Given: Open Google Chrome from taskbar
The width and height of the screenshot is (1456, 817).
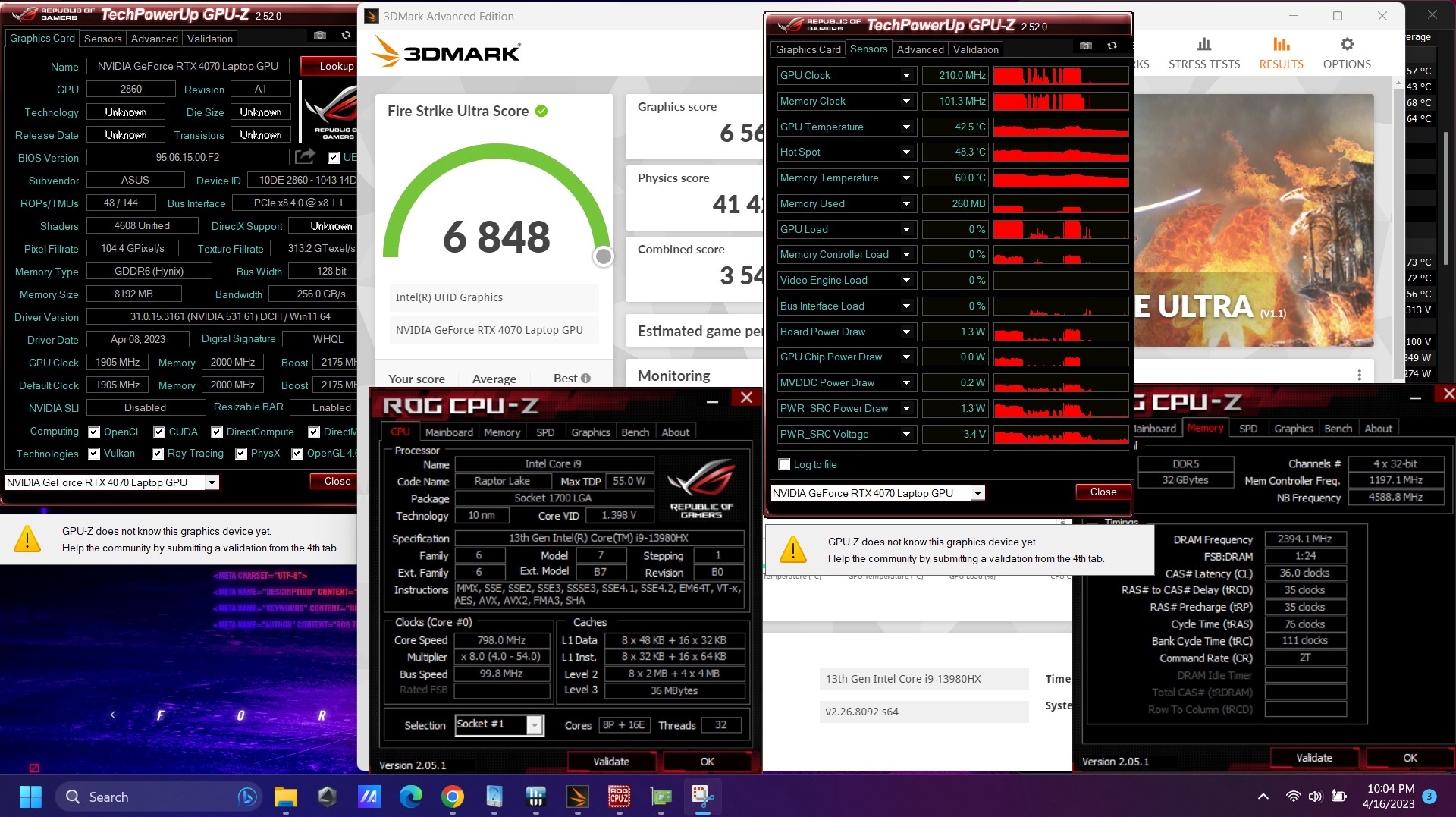Looking at the screenshot, I should click(453, 797).
